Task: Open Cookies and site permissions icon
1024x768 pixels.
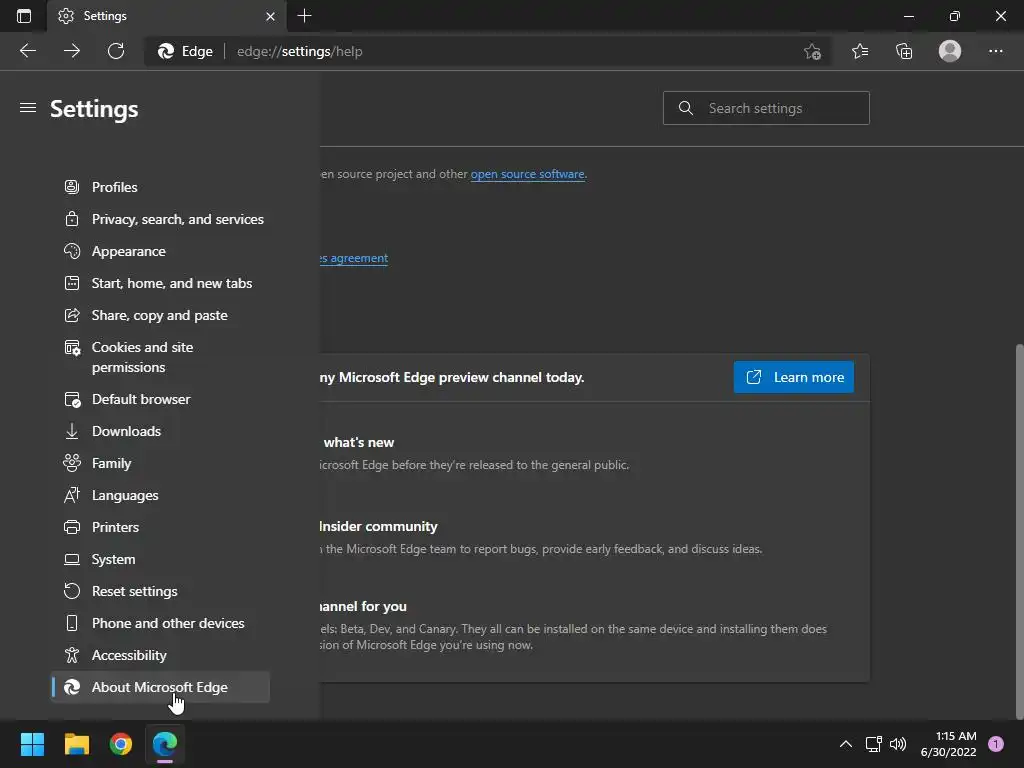Action: [72, 347]
